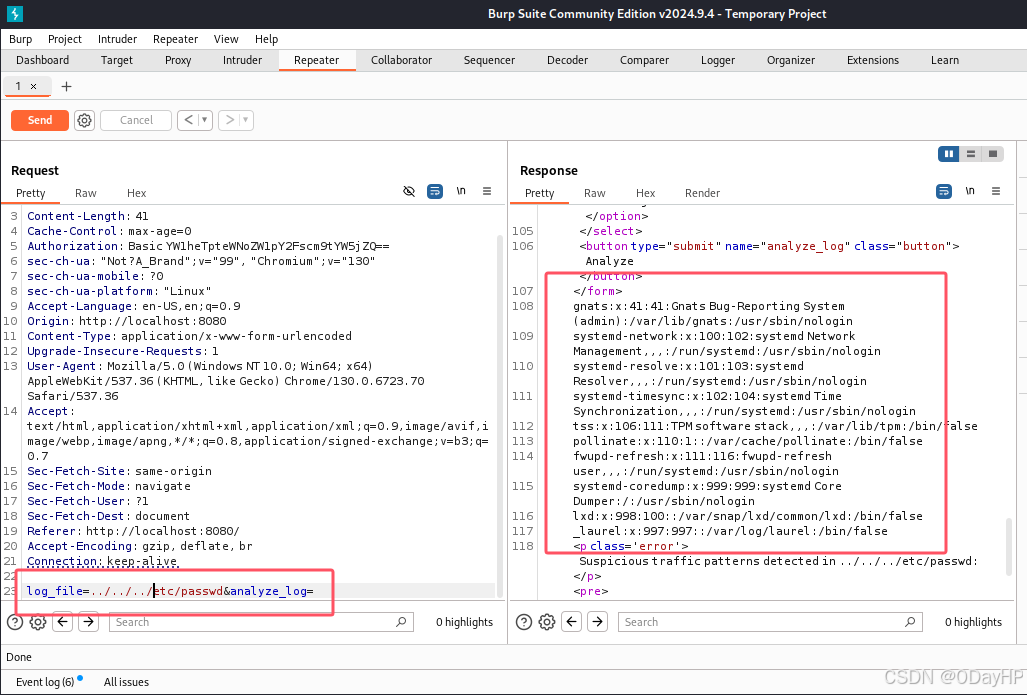Click the log_file parameter line in request
1027x695 pixels.
coord(170,591)
